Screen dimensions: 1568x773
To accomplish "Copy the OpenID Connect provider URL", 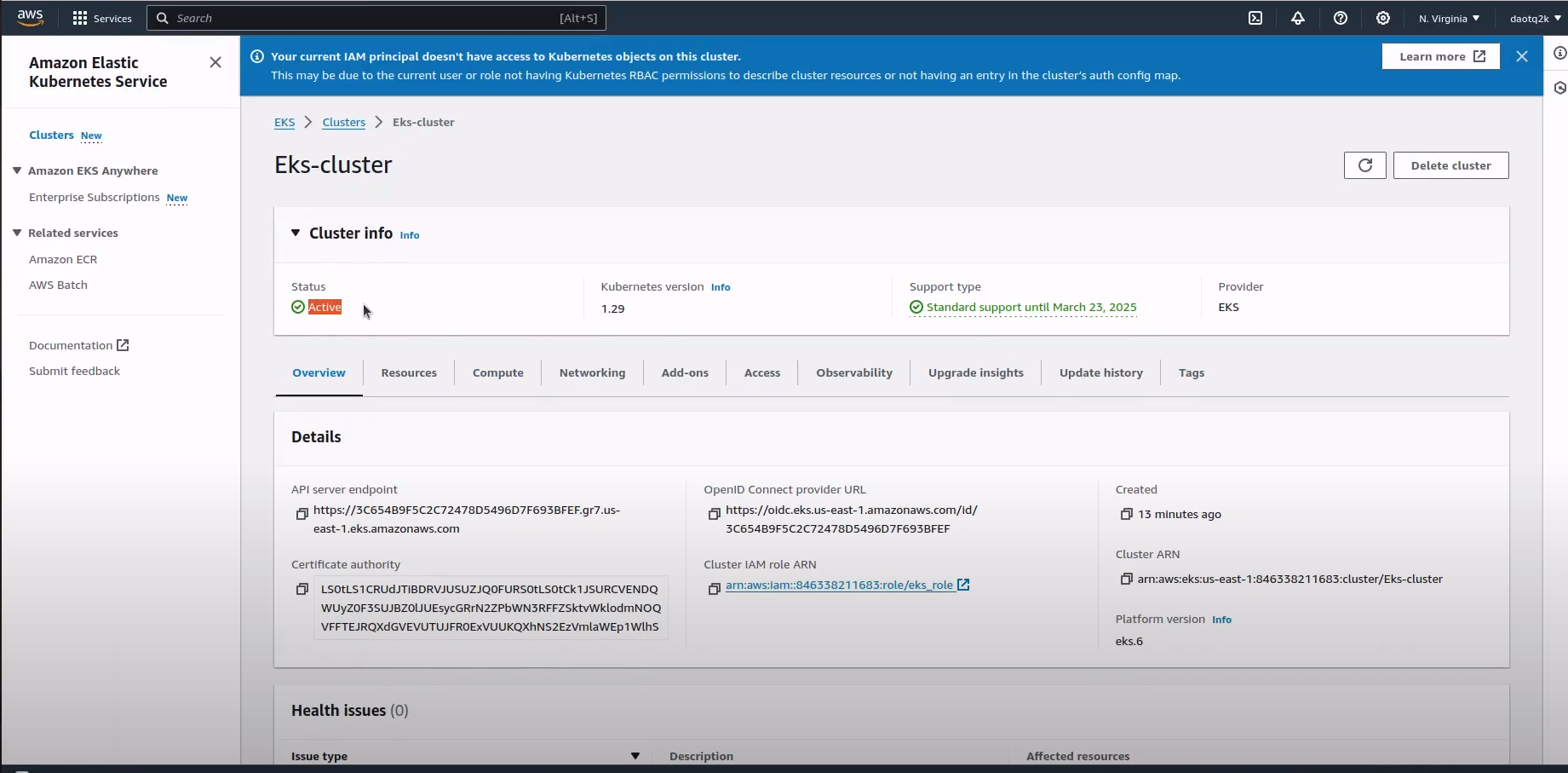I will coord(714,514).
